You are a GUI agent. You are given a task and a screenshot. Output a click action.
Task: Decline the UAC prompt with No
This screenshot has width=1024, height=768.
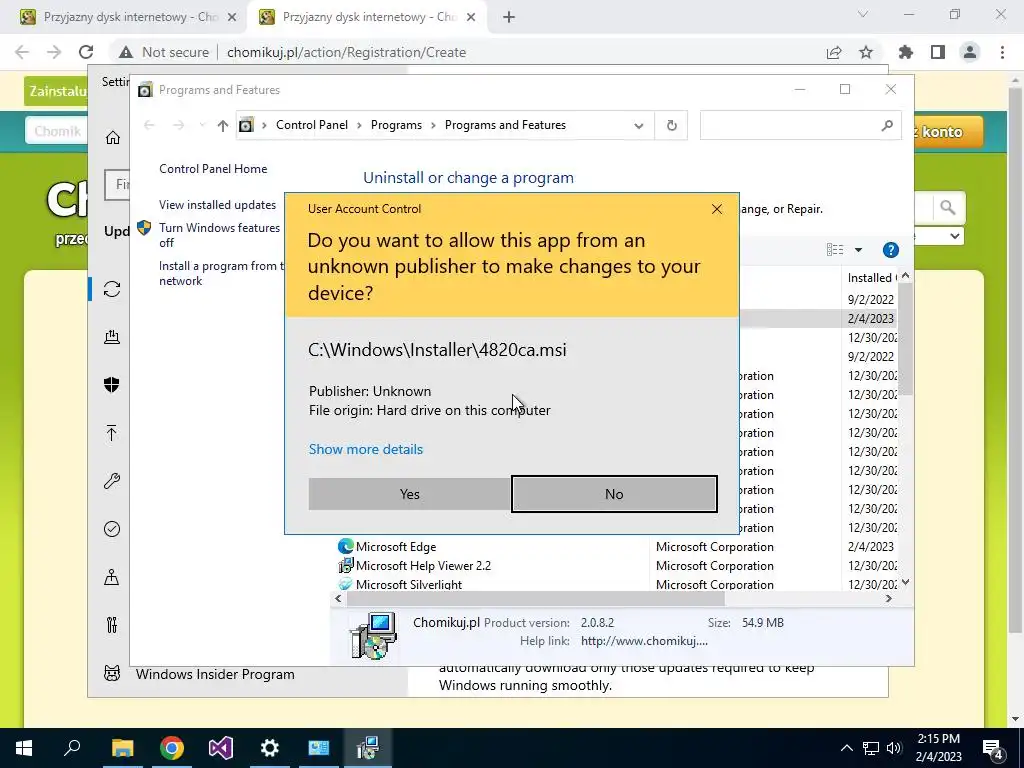[614, 494]
